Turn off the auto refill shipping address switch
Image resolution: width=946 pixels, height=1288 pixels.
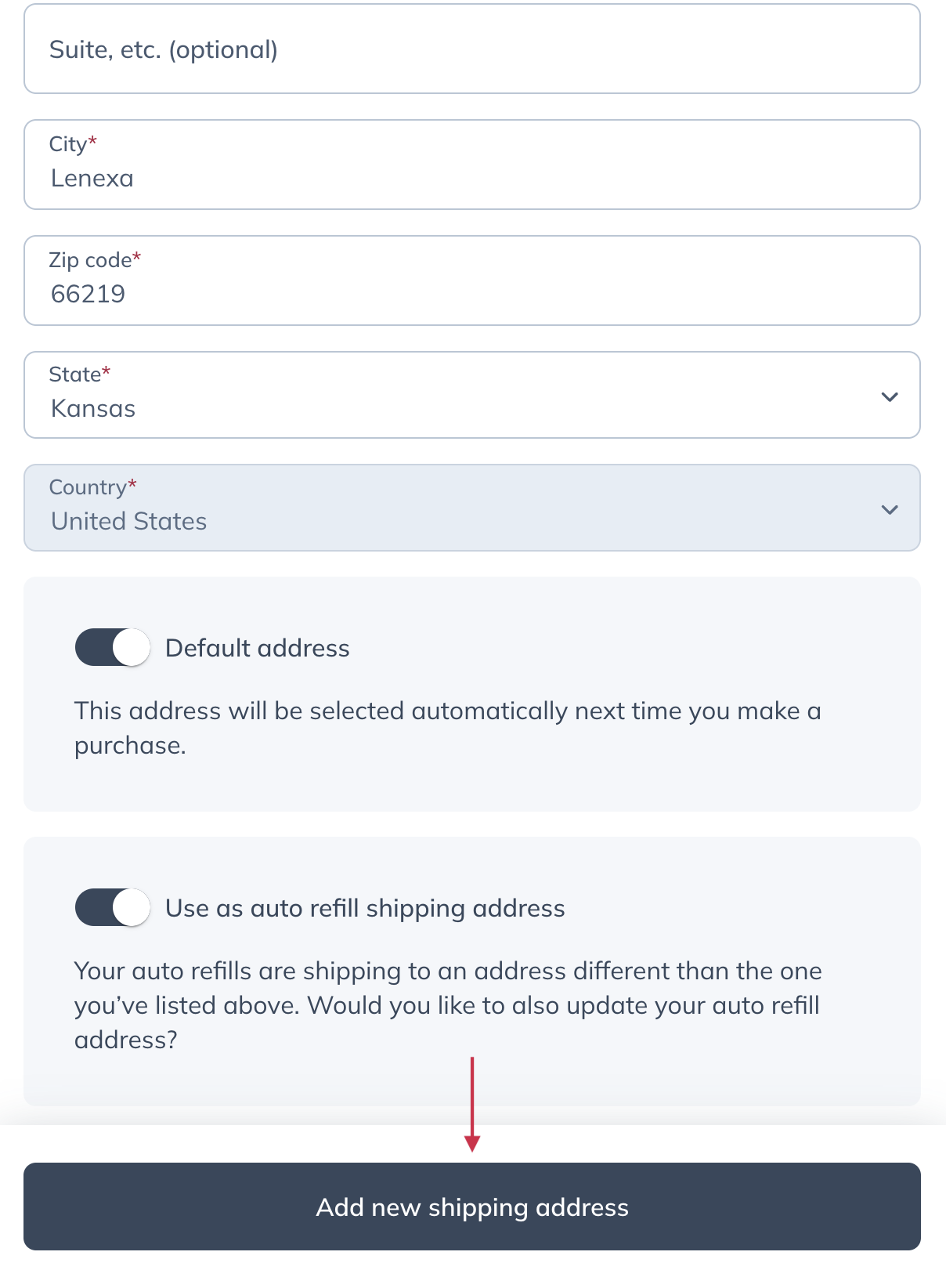111,907
